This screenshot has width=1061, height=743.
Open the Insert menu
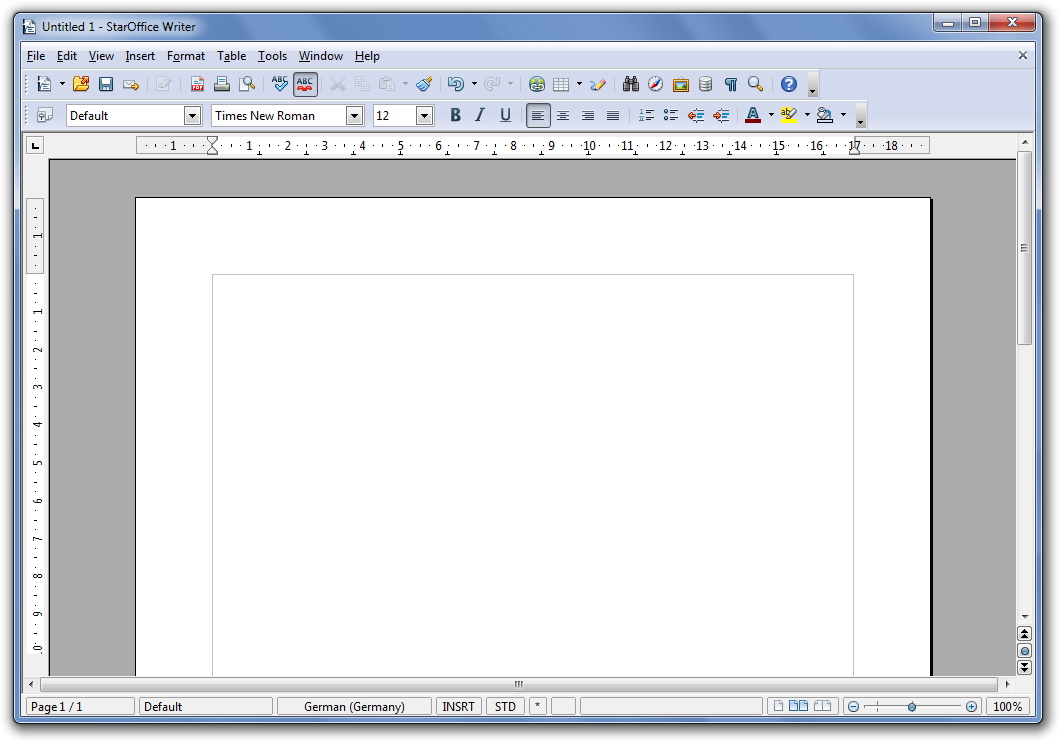[140, 56]
